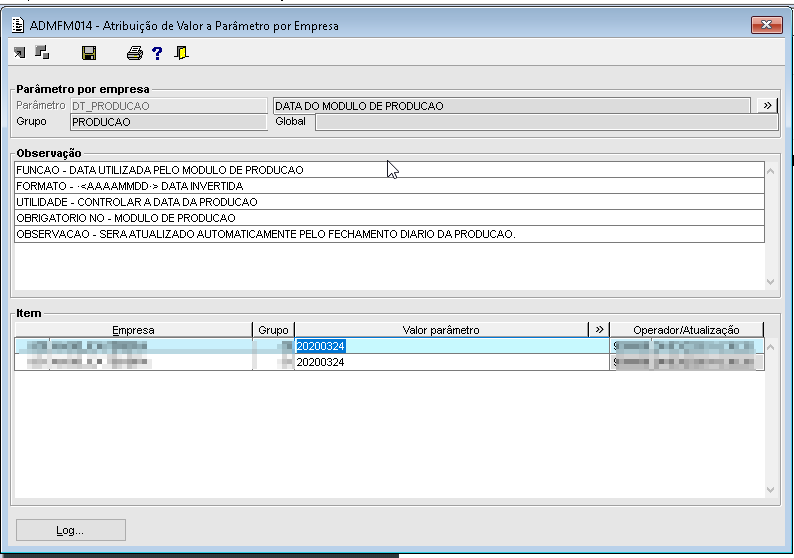Click the Operador/Atualização column header
Viewport: 794px width, 558px height.
point(686,330)
